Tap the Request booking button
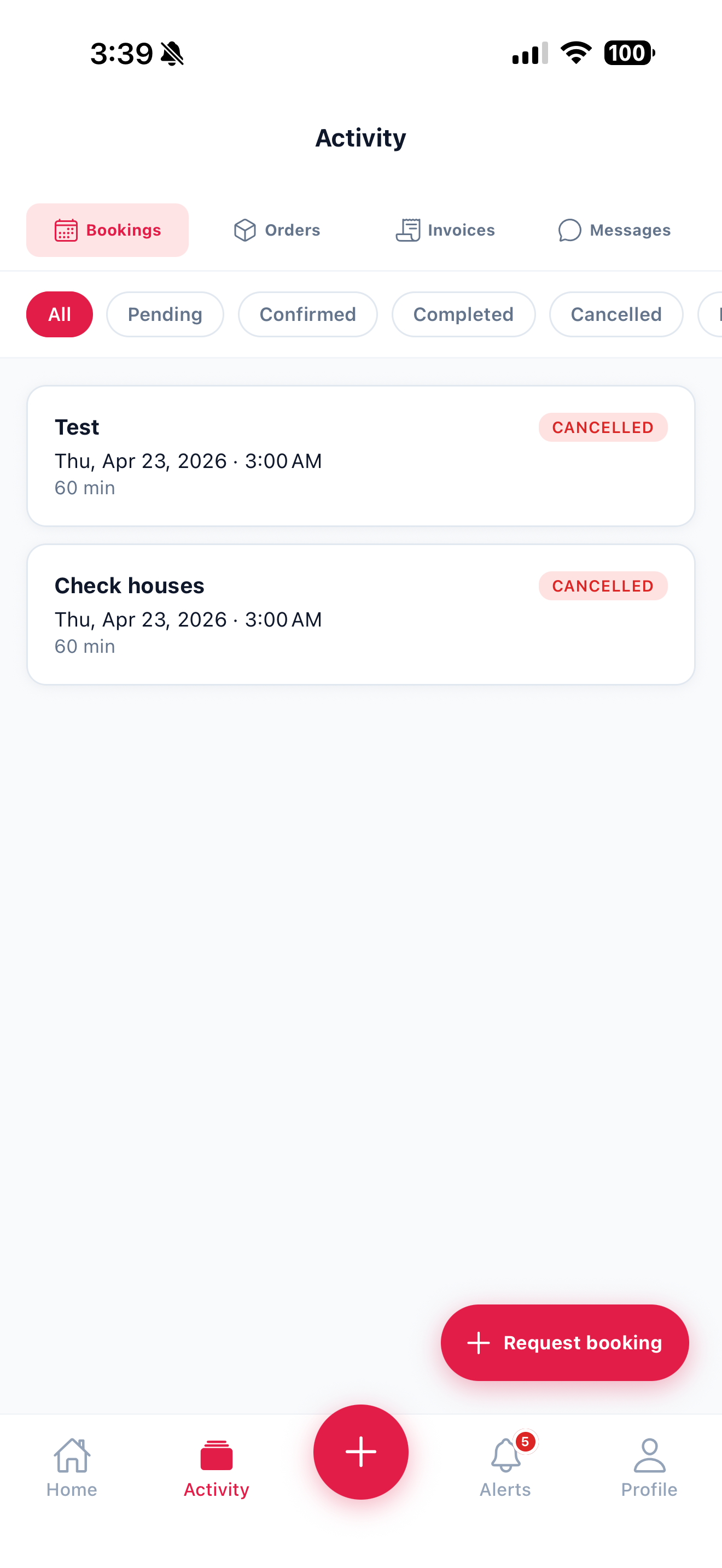The height and width of the screenshot is (1568, 722). pyautogui.click(x=564, y=1342)
